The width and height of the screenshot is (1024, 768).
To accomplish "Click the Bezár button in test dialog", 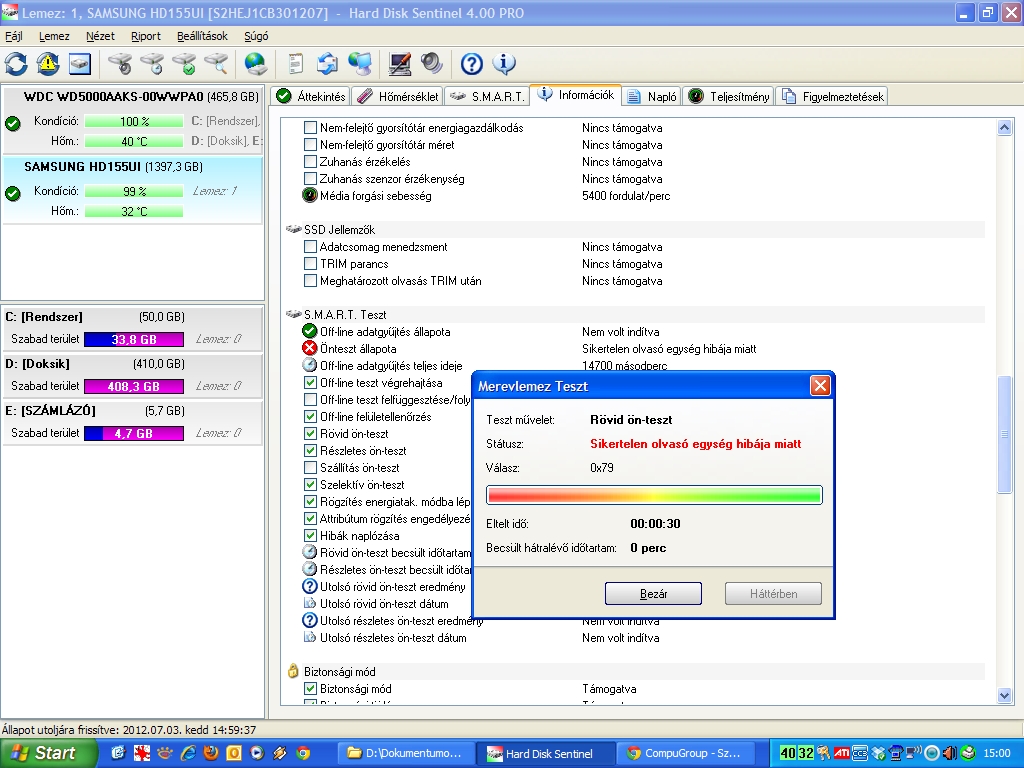I will tap(653, 594).
